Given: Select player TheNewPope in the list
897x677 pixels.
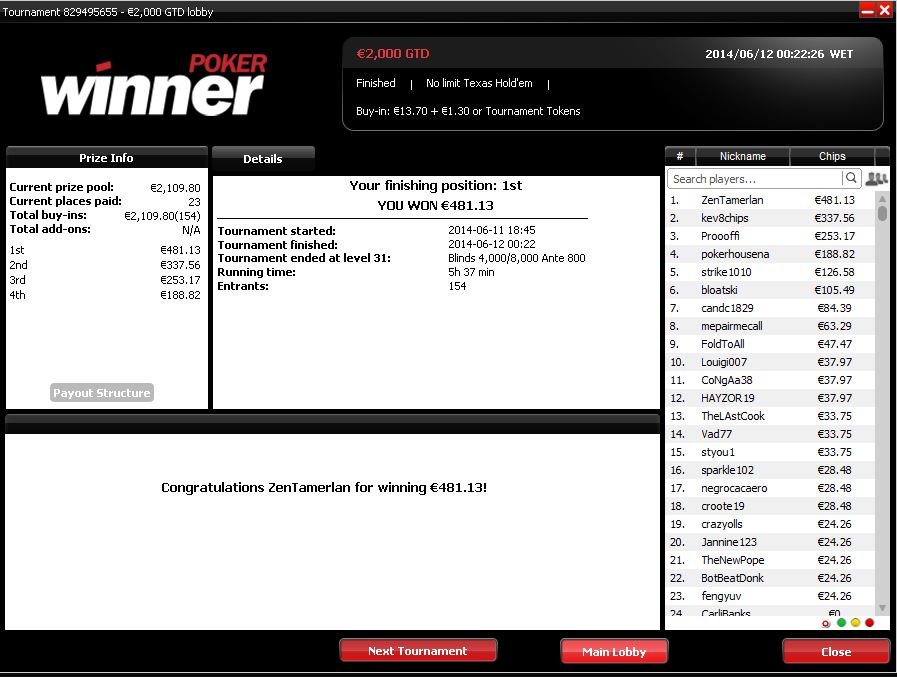Looking at the screenshot, I should (x=771, y=560).
